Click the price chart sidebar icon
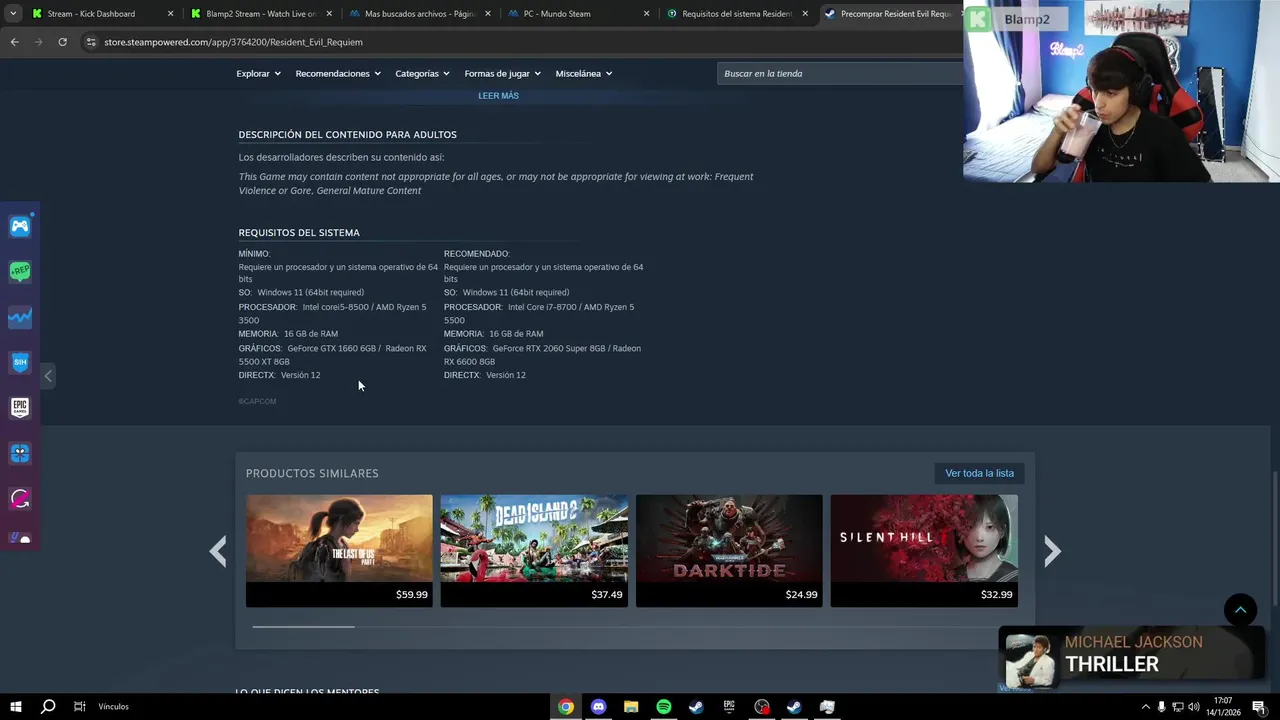 [20, 317]
